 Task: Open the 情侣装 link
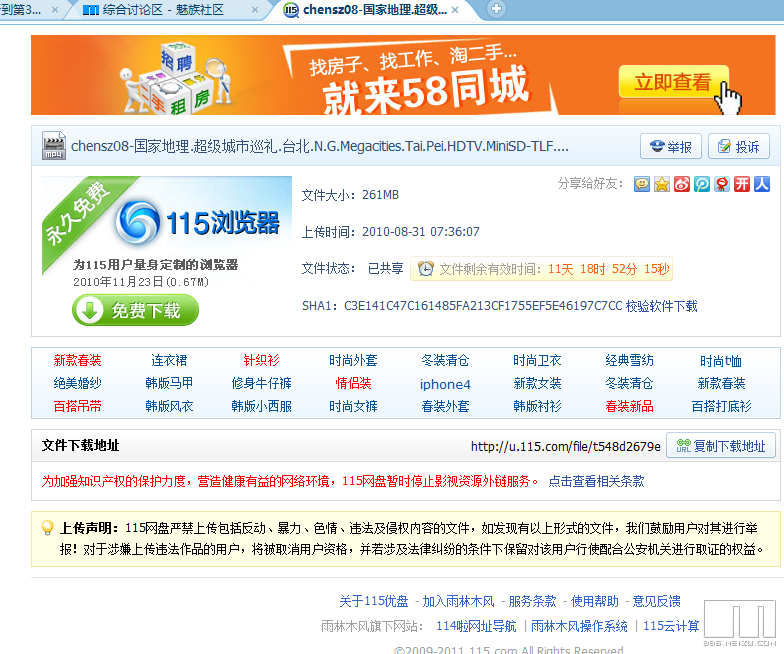[x=353, y=383]
